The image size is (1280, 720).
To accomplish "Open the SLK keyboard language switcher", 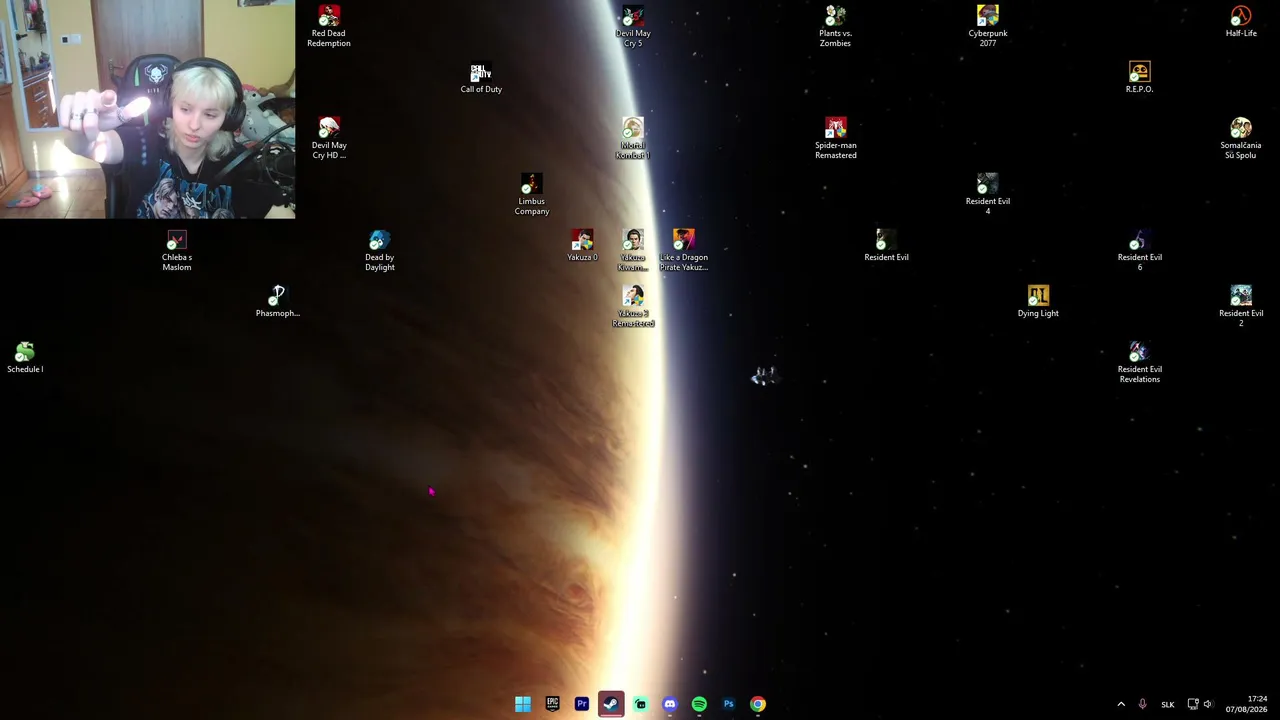I will point(1167,704).
